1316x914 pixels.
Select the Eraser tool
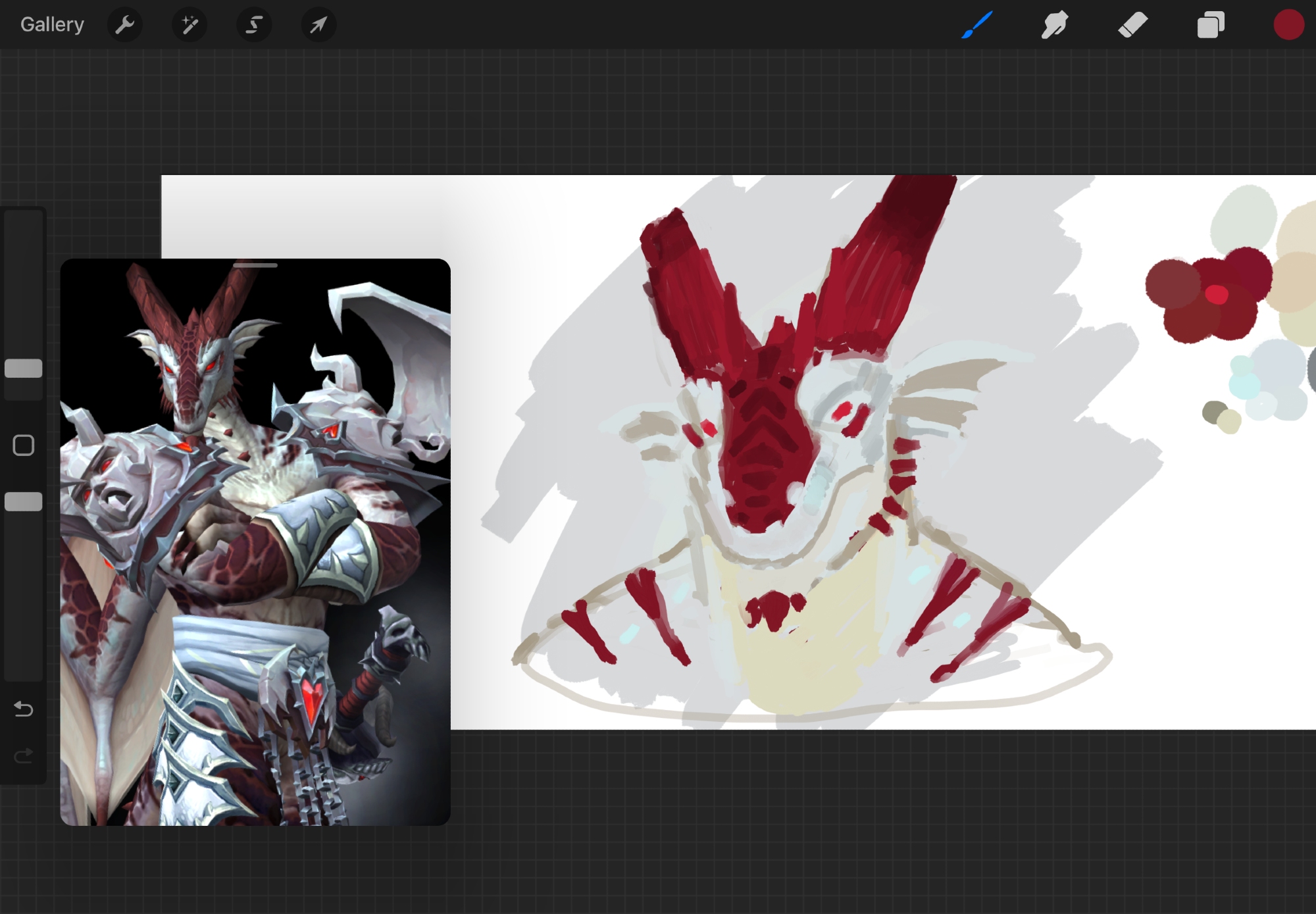coord(1132,25)
